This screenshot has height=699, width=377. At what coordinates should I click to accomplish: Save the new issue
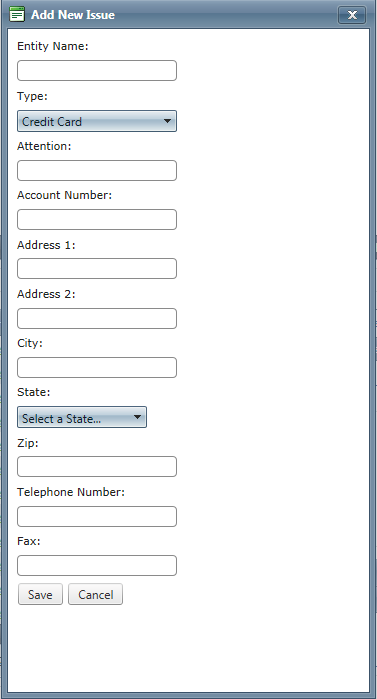coord(40,594)
